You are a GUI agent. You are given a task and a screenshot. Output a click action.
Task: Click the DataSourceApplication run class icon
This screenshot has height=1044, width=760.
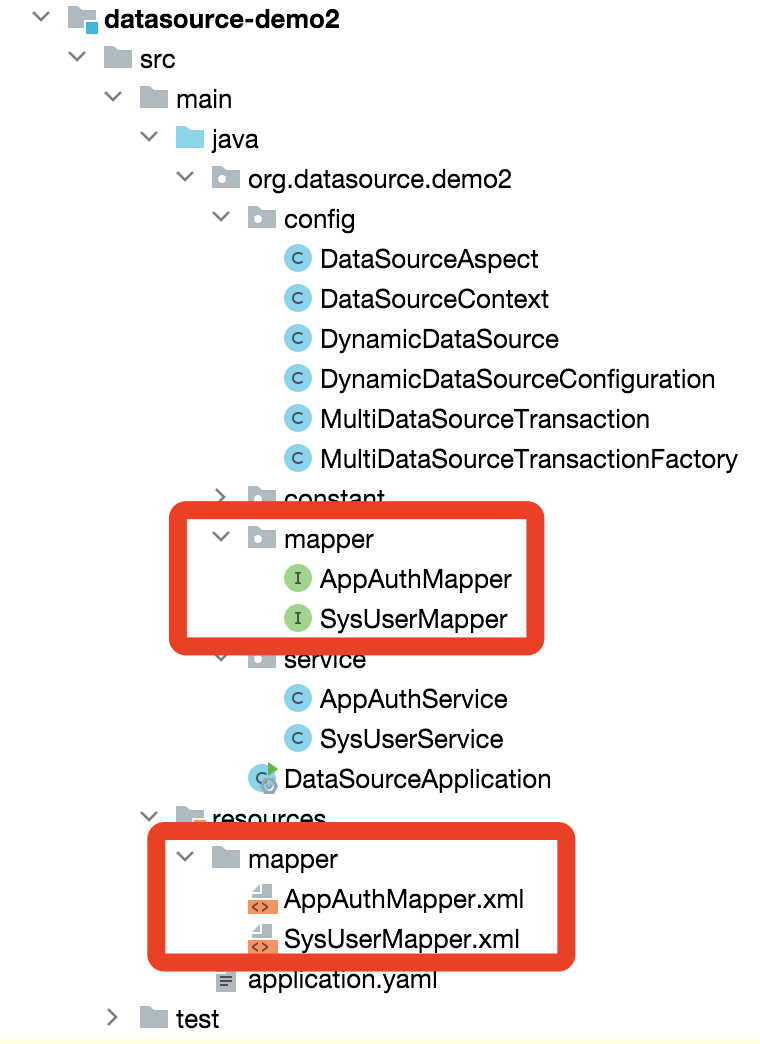[x=263, y=778]
